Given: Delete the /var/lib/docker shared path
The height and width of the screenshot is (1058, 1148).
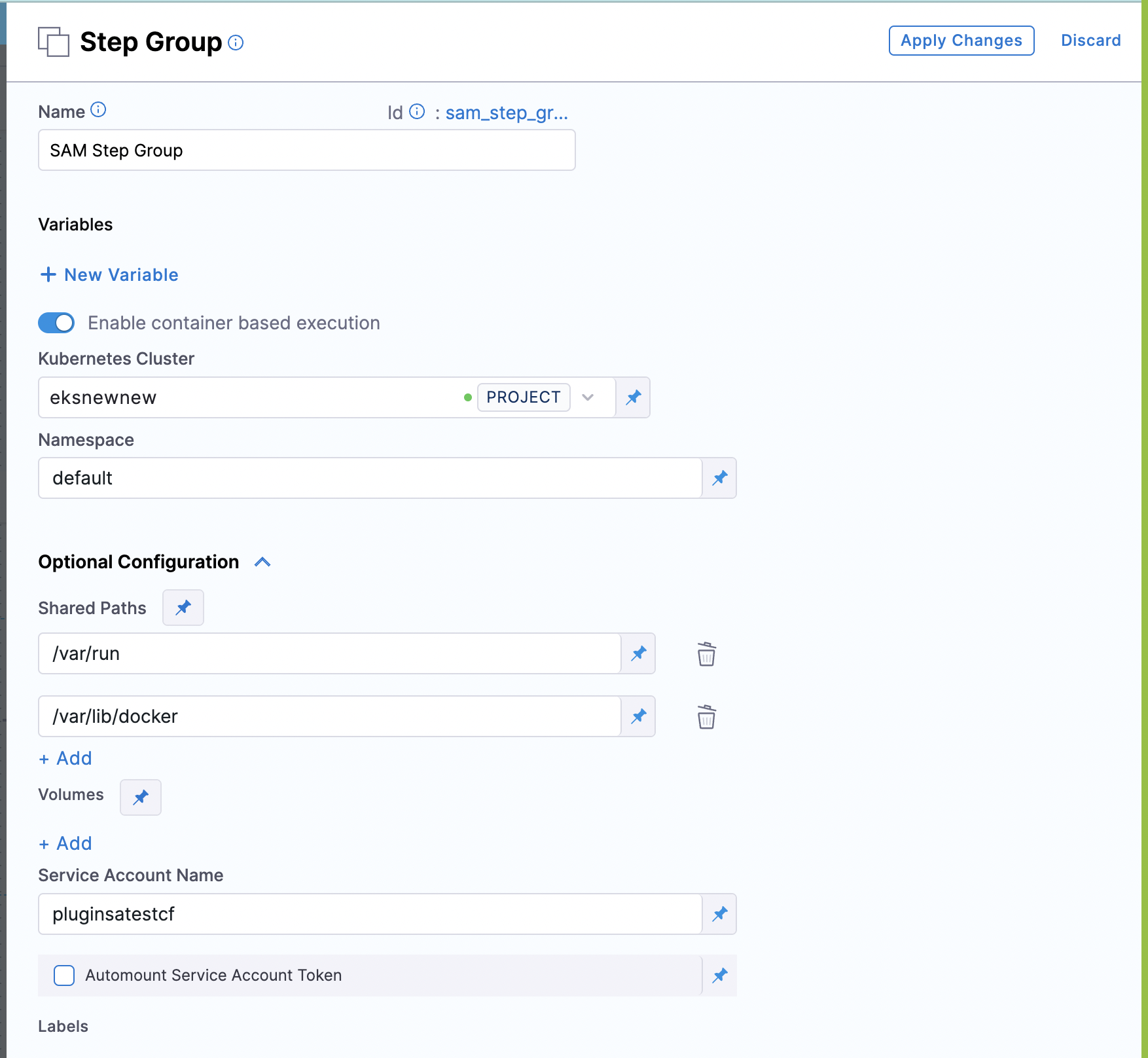Looking at the screenshot, I should (x=706, y=716).
